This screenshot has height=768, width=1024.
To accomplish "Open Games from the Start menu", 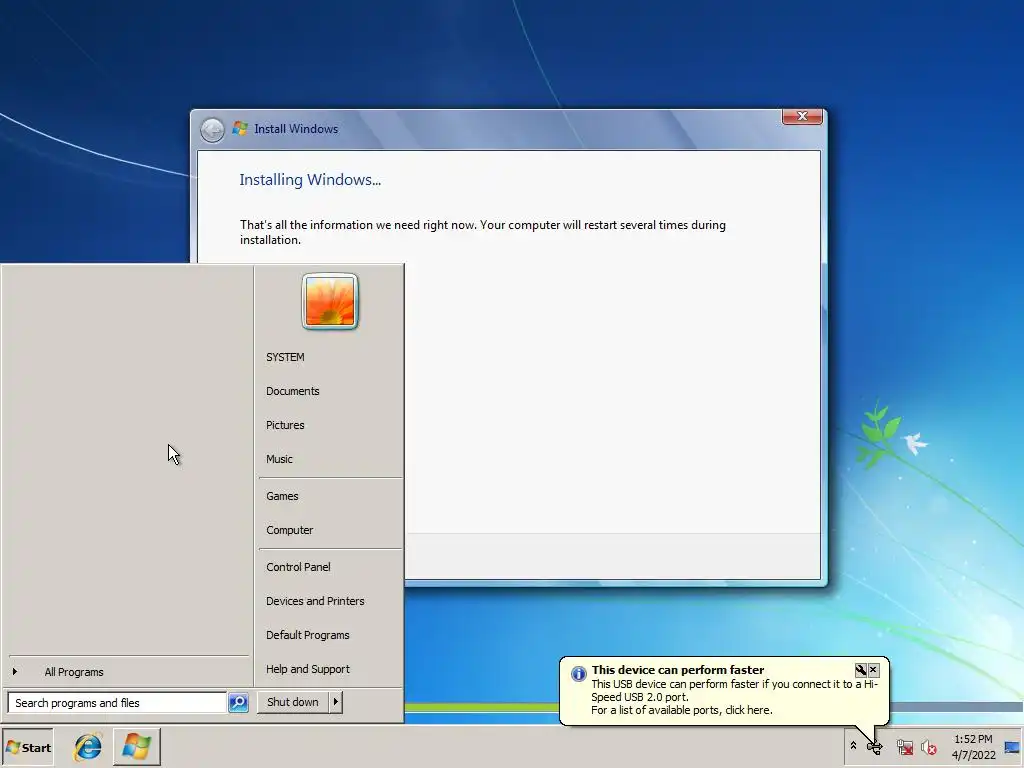I will [282, 496].
